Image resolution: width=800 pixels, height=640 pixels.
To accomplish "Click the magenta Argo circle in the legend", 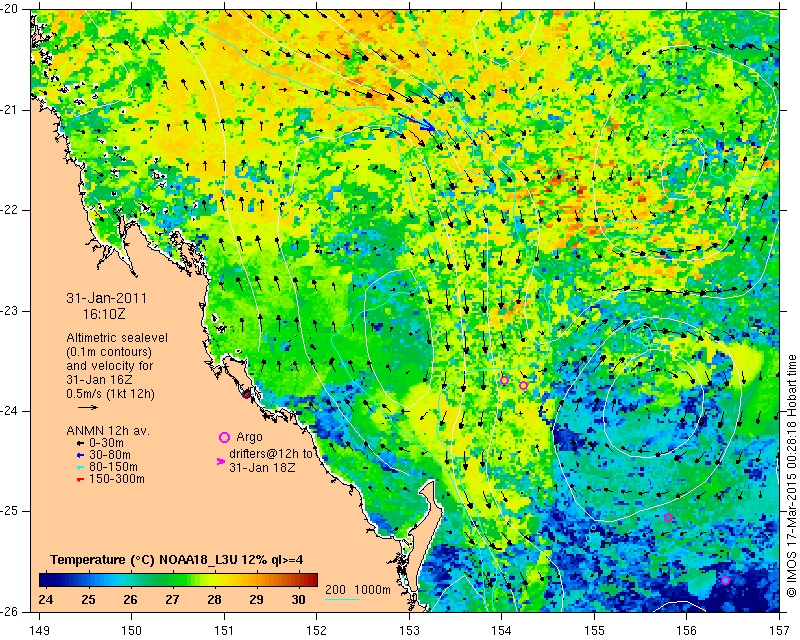I will tap(224, 437).
